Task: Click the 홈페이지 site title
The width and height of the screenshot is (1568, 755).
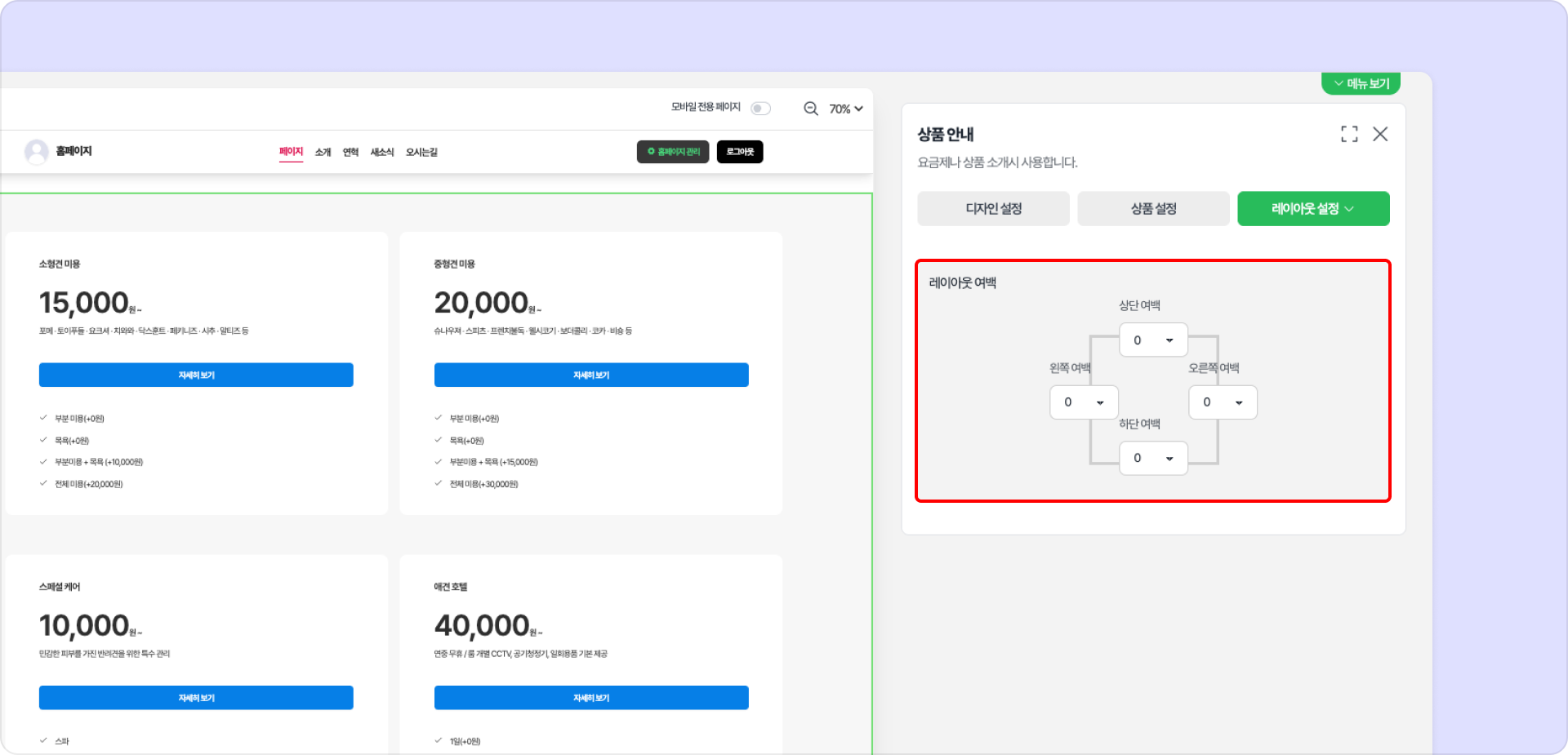Action: 73,151
